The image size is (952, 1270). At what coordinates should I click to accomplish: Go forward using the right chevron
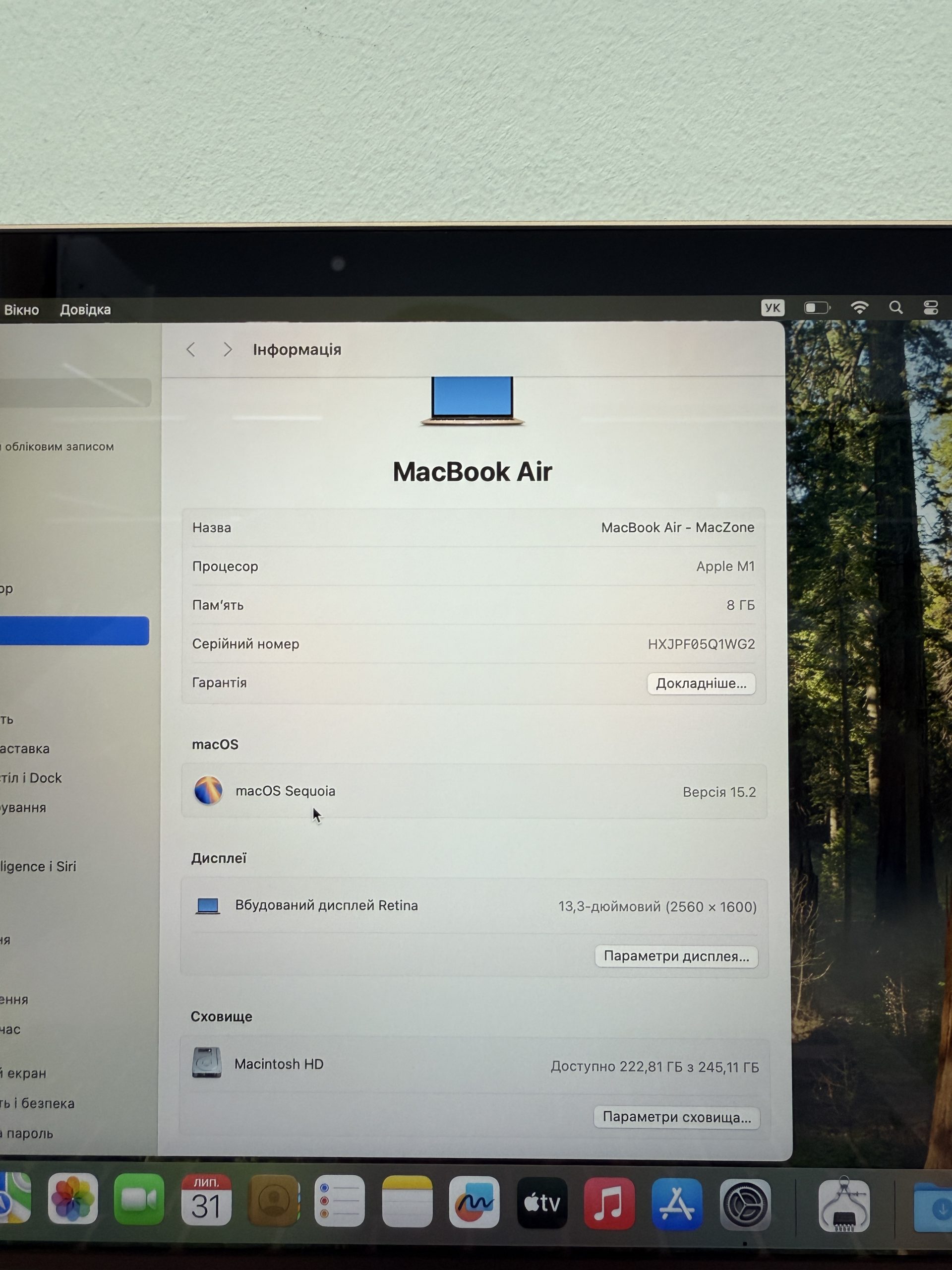[x=228, y=350]
